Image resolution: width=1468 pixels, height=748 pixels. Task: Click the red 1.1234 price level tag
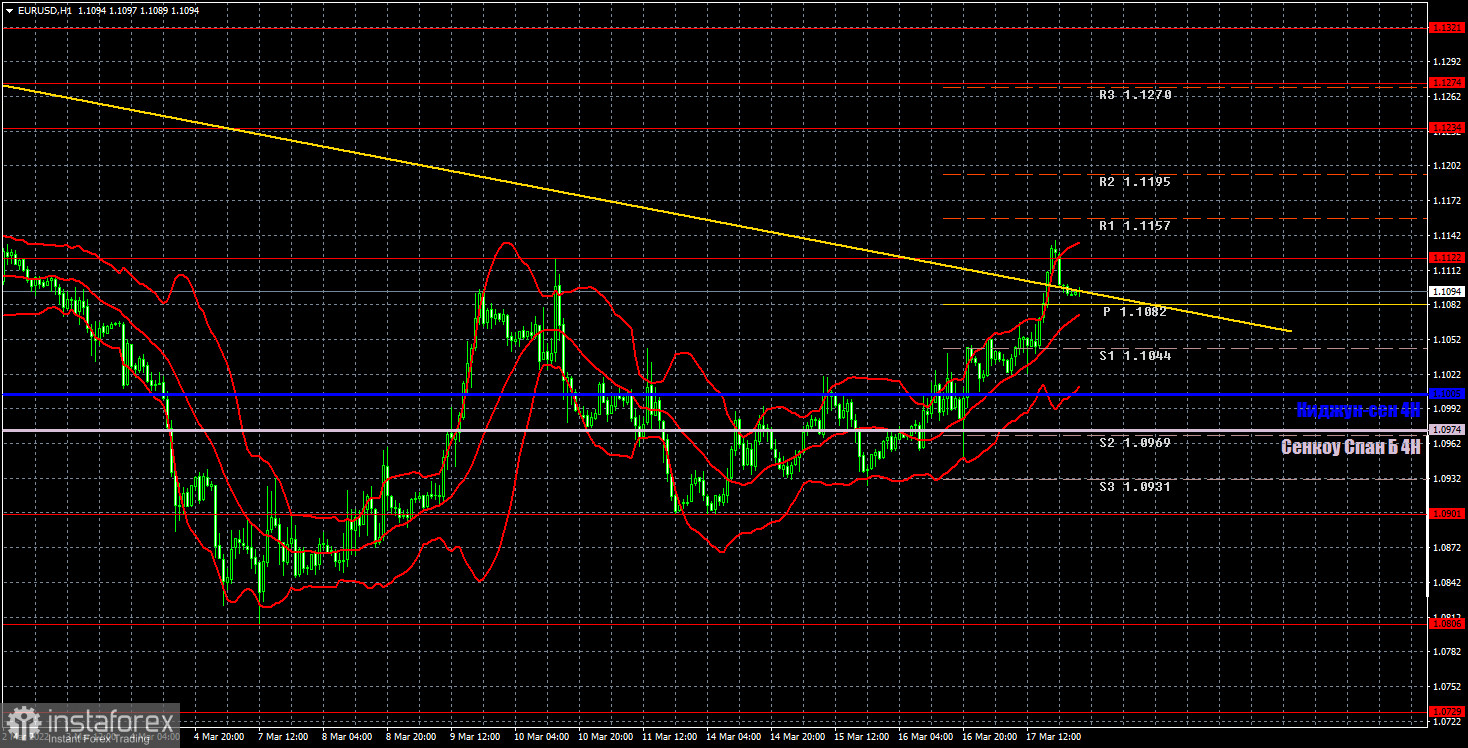(x=1446, y=128)
